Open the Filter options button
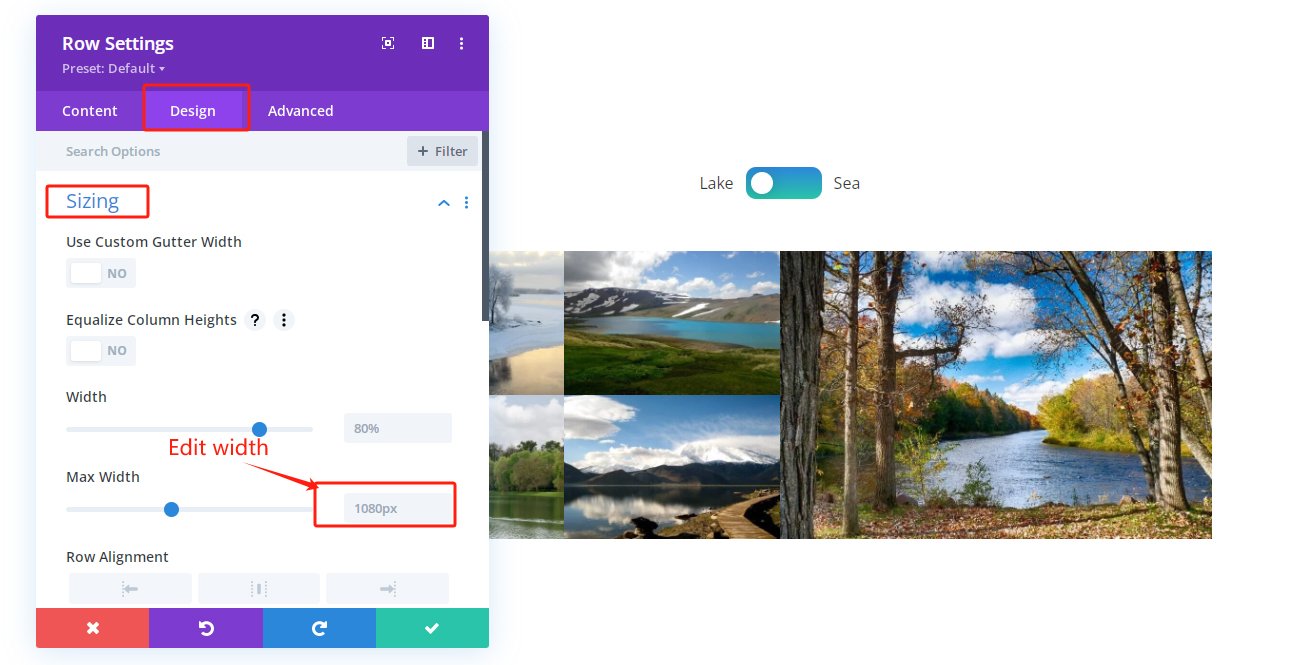Image resolution: width=1305 pixels, height=665 pixels. [x=442, y=151]
